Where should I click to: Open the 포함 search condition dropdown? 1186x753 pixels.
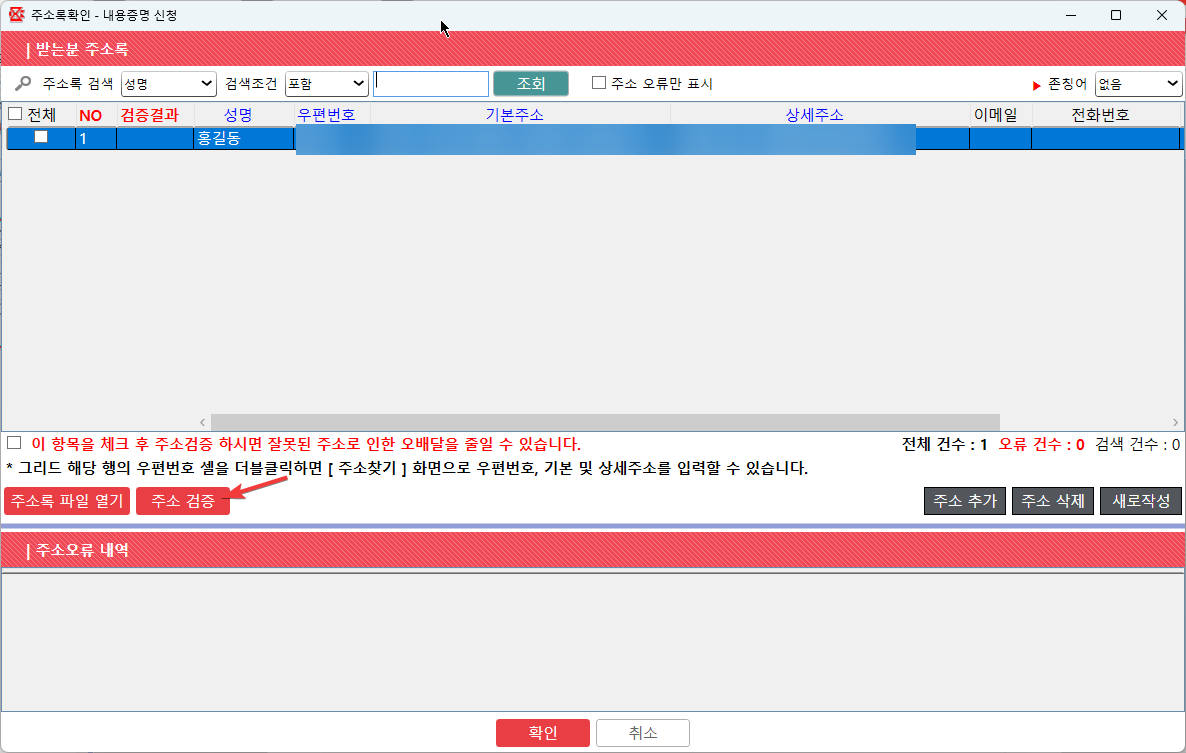click(327, 84)
